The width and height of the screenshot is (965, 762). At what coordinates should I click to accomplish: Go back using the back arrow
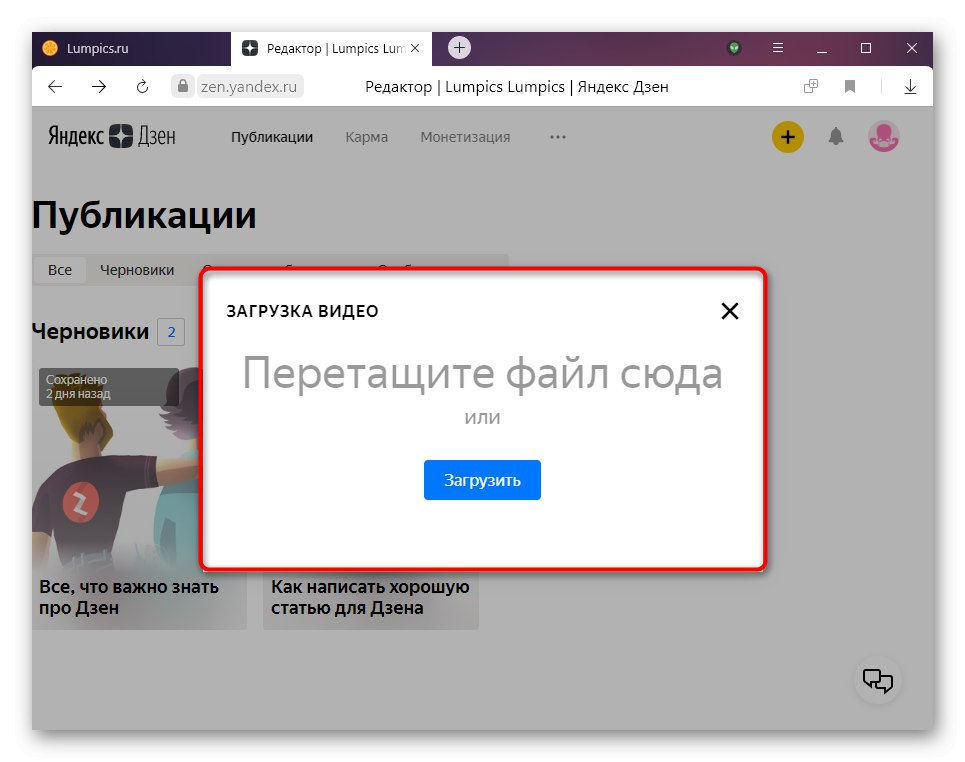(55, 87)
